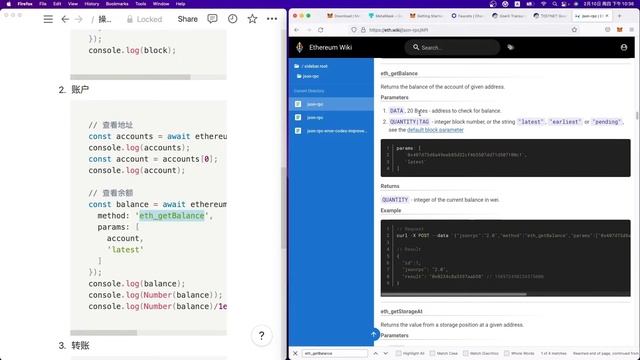Open the Wi-Fi status menu

coord(543,4)
